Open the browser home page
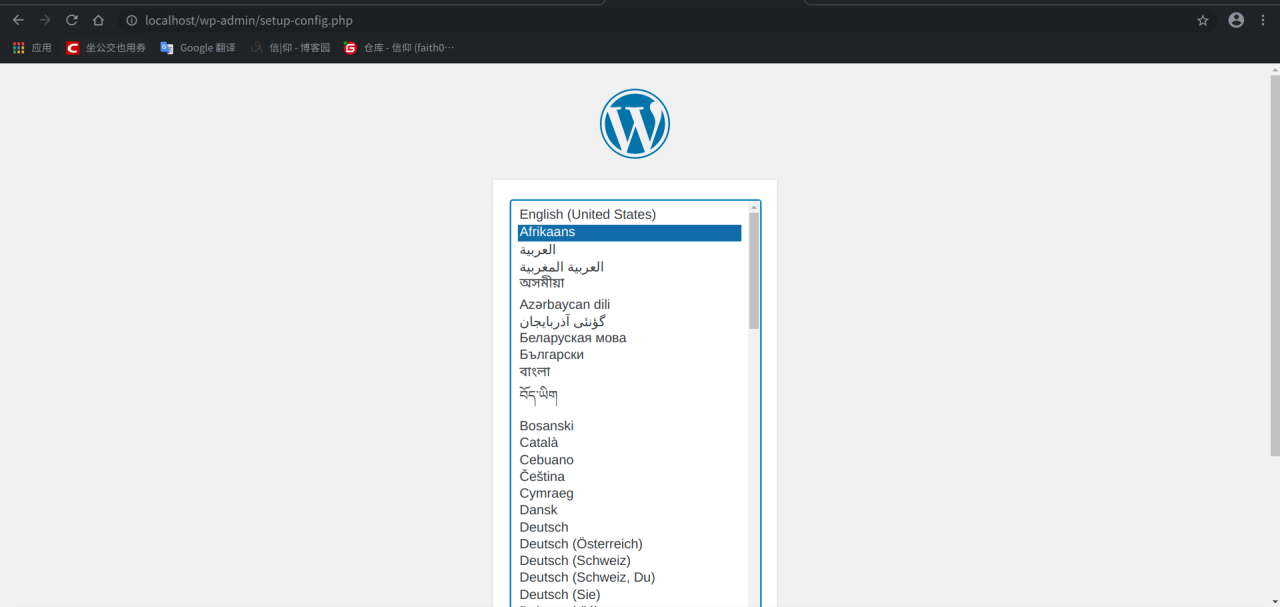 (98, 19)
